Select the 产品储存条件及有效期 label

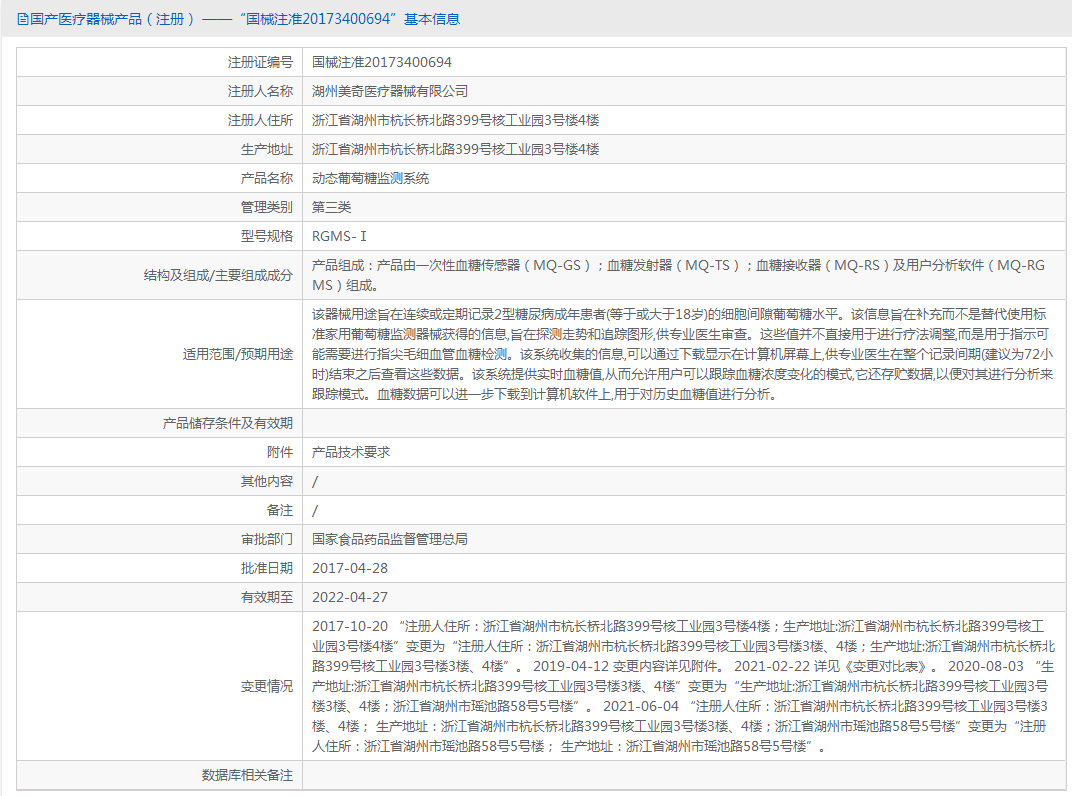pyautogui.click(x=228, y=423)
